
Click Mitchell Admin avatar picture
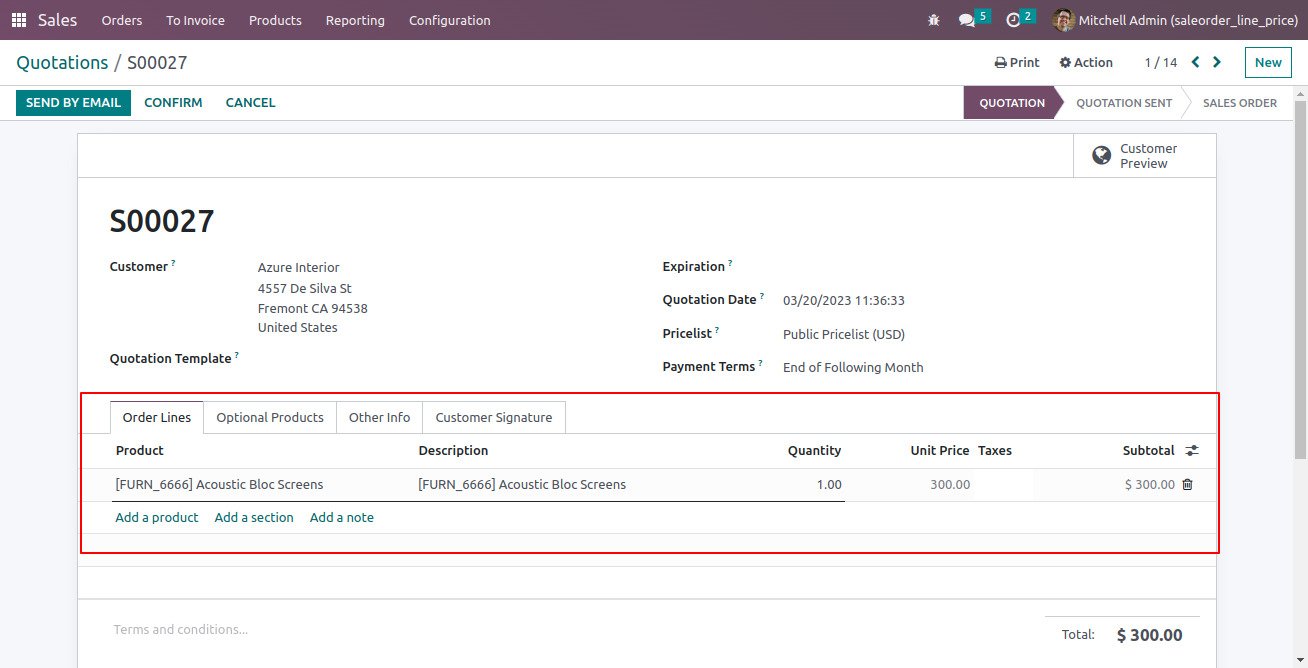pyautogui.click(x=1064, y=20)
